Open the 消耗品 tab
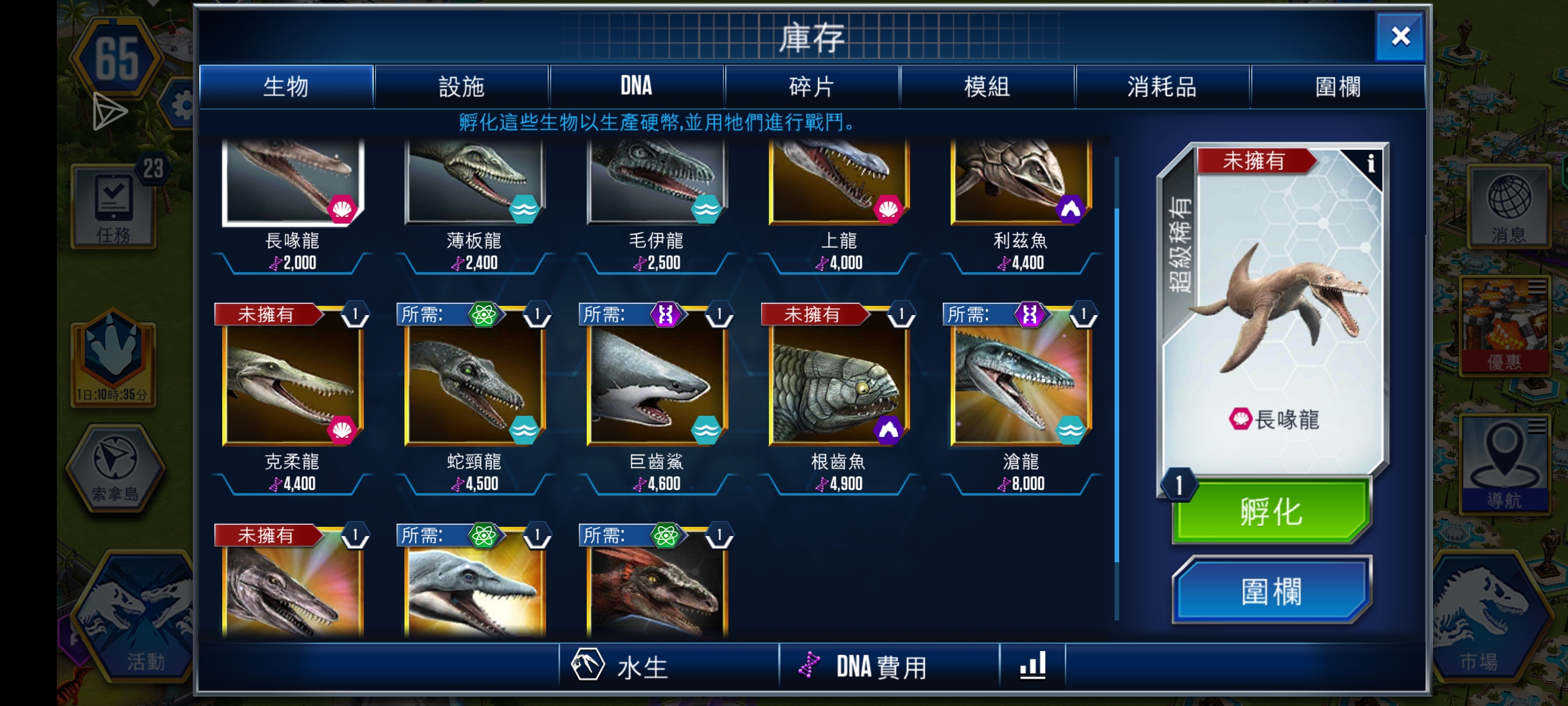1568x706 pixels. tap(1162, 86)
